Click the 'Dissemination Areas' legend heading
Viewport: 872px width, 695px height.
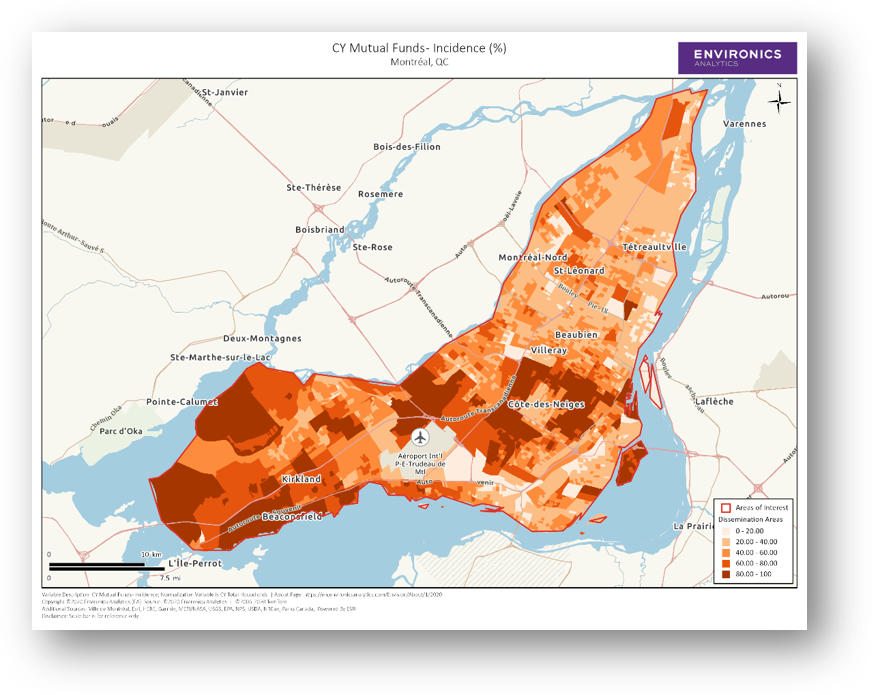(x=750, y=519)
